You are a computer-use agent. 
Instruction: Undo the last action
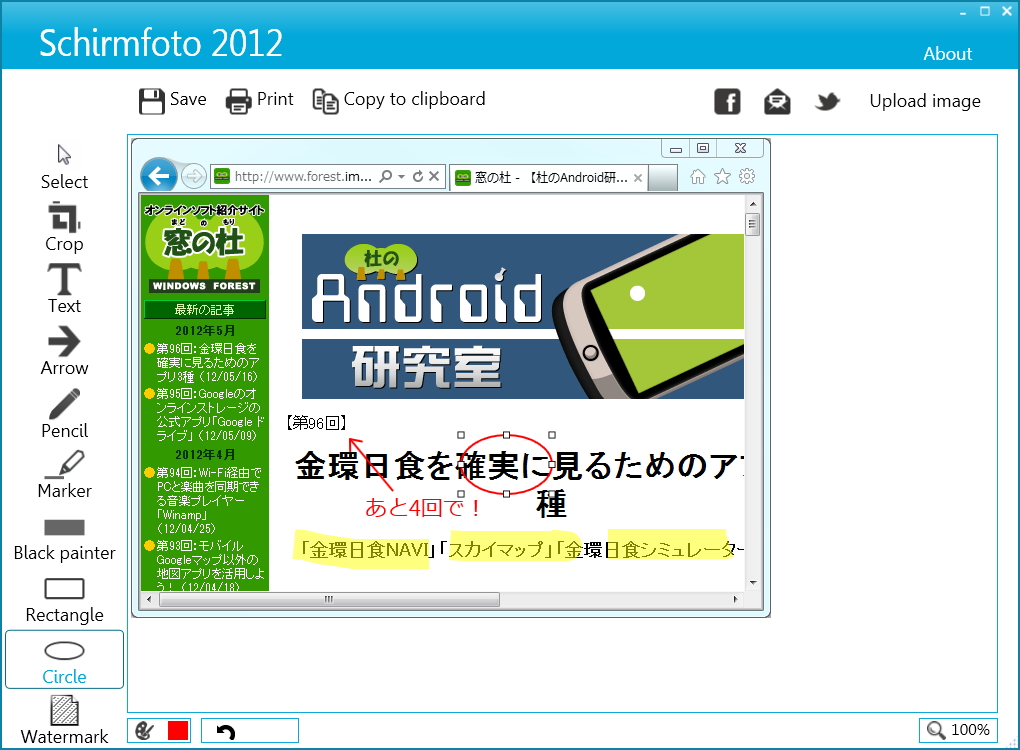tap(226, 732)
